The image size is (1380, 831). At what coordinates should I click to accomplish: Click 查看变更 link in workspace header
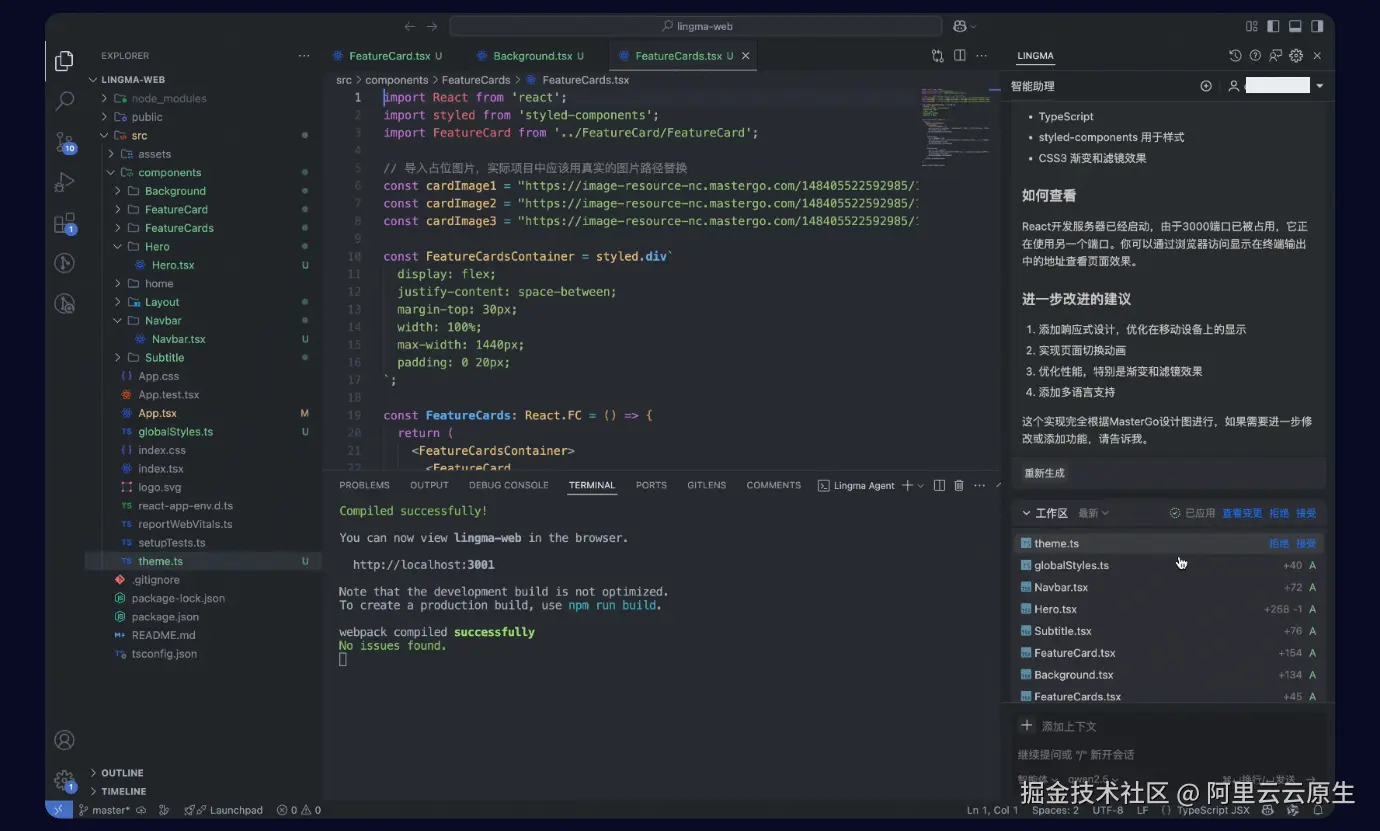click(x=1242, y=513)
